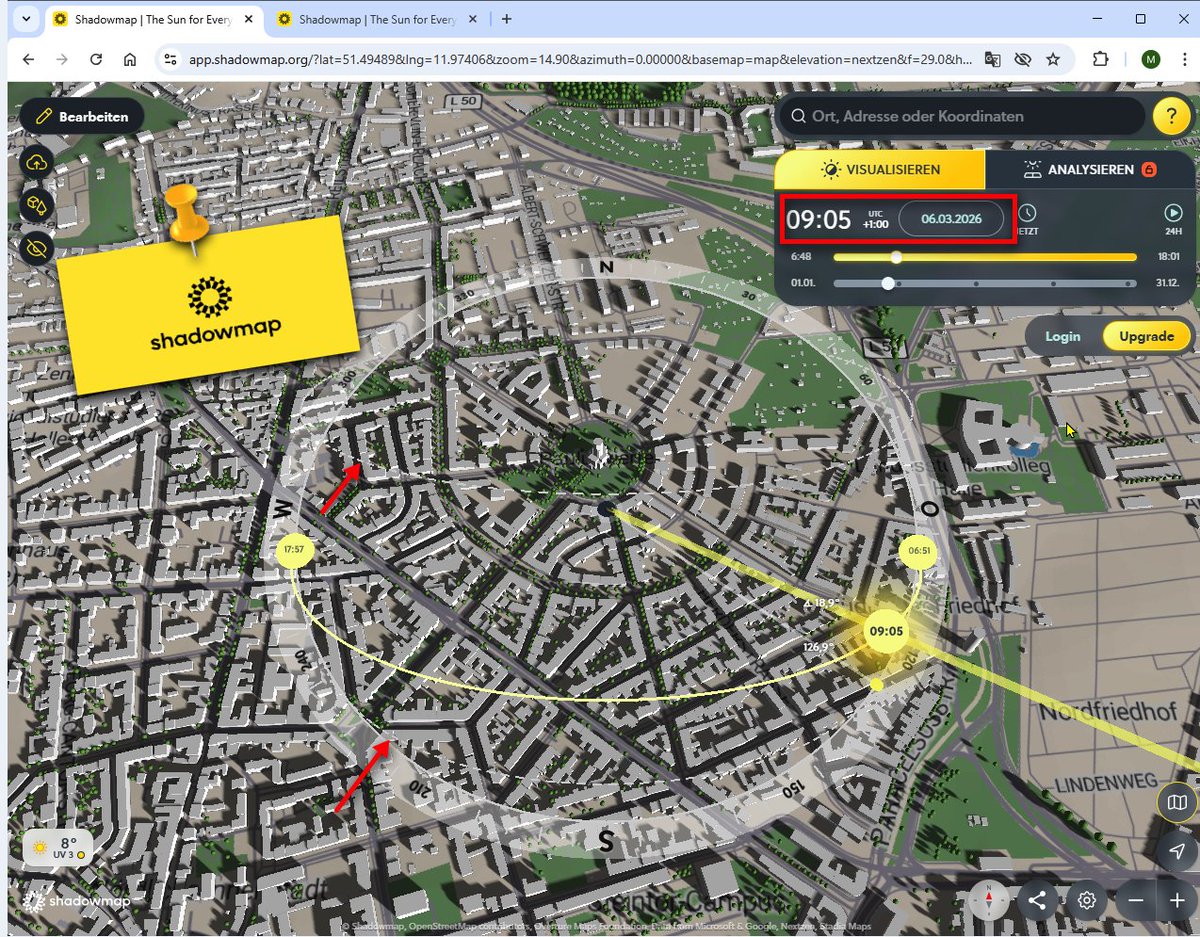Click the W compass letter on the ring
This screenshot has width=1200, height=937.
284,509
